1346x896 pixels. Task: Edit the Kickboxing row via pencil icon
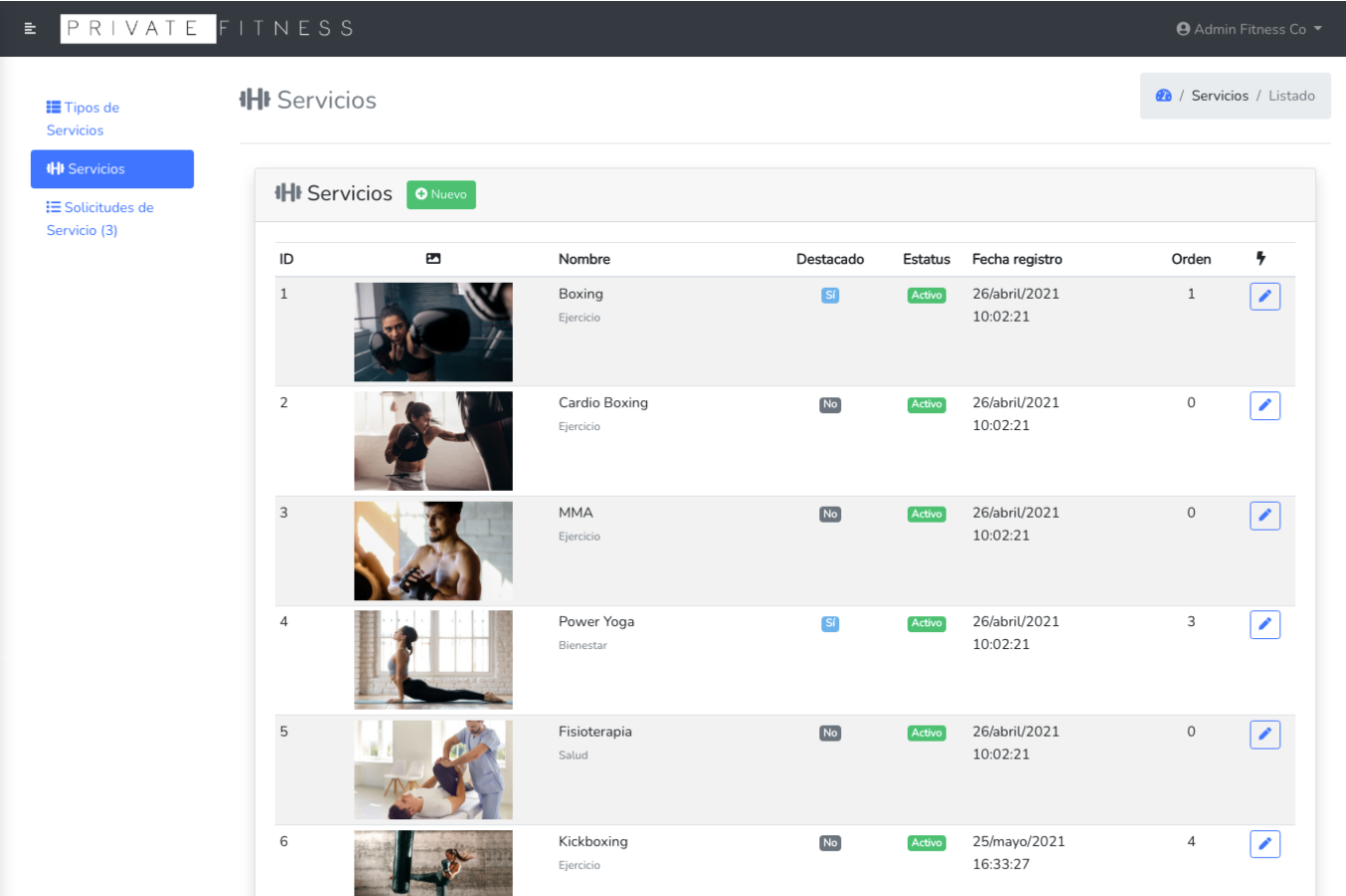pos(1264,844)
